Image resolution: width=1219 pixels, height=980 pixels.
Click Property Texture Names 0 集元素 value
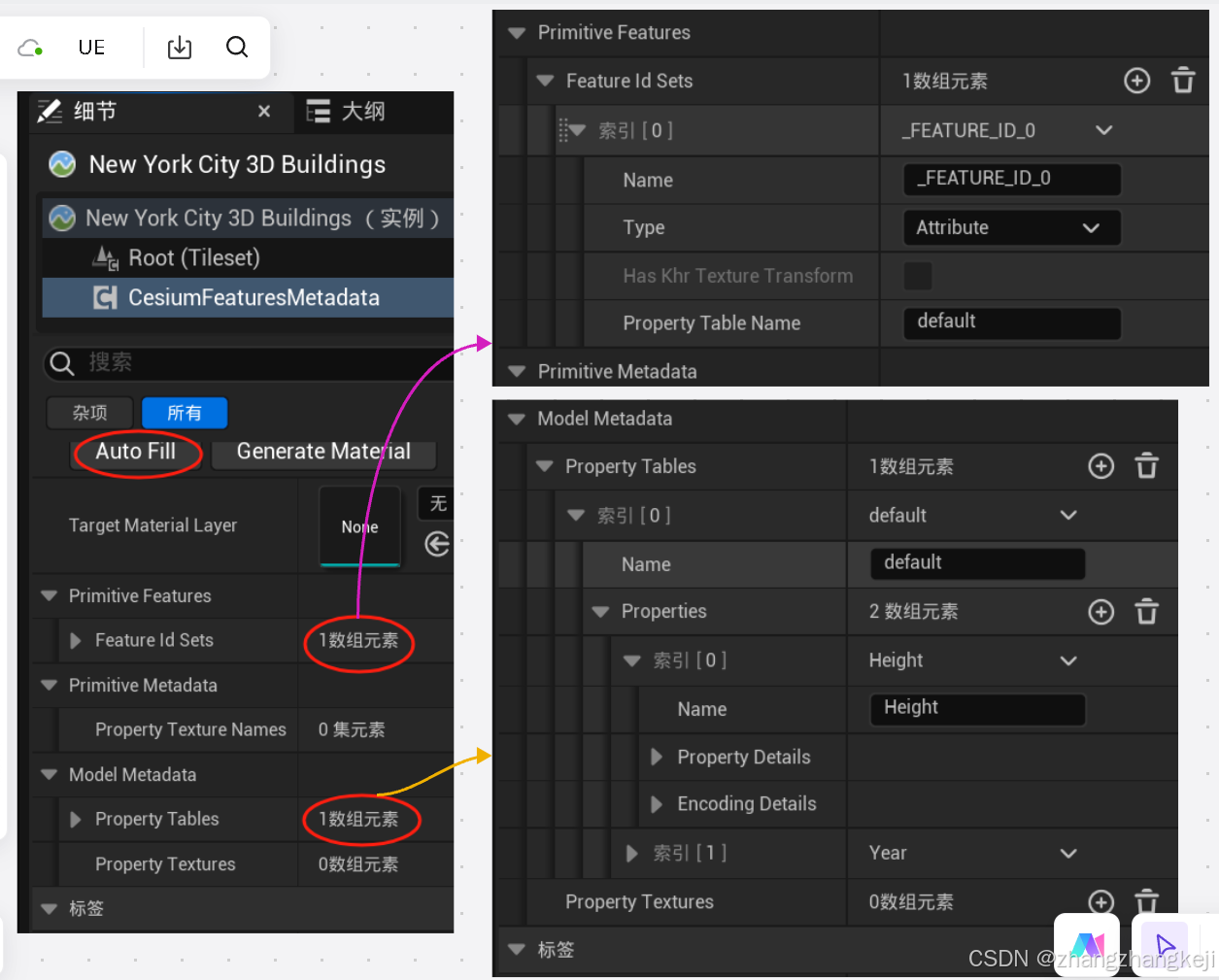pyautogui.click(x=352, y=730)
